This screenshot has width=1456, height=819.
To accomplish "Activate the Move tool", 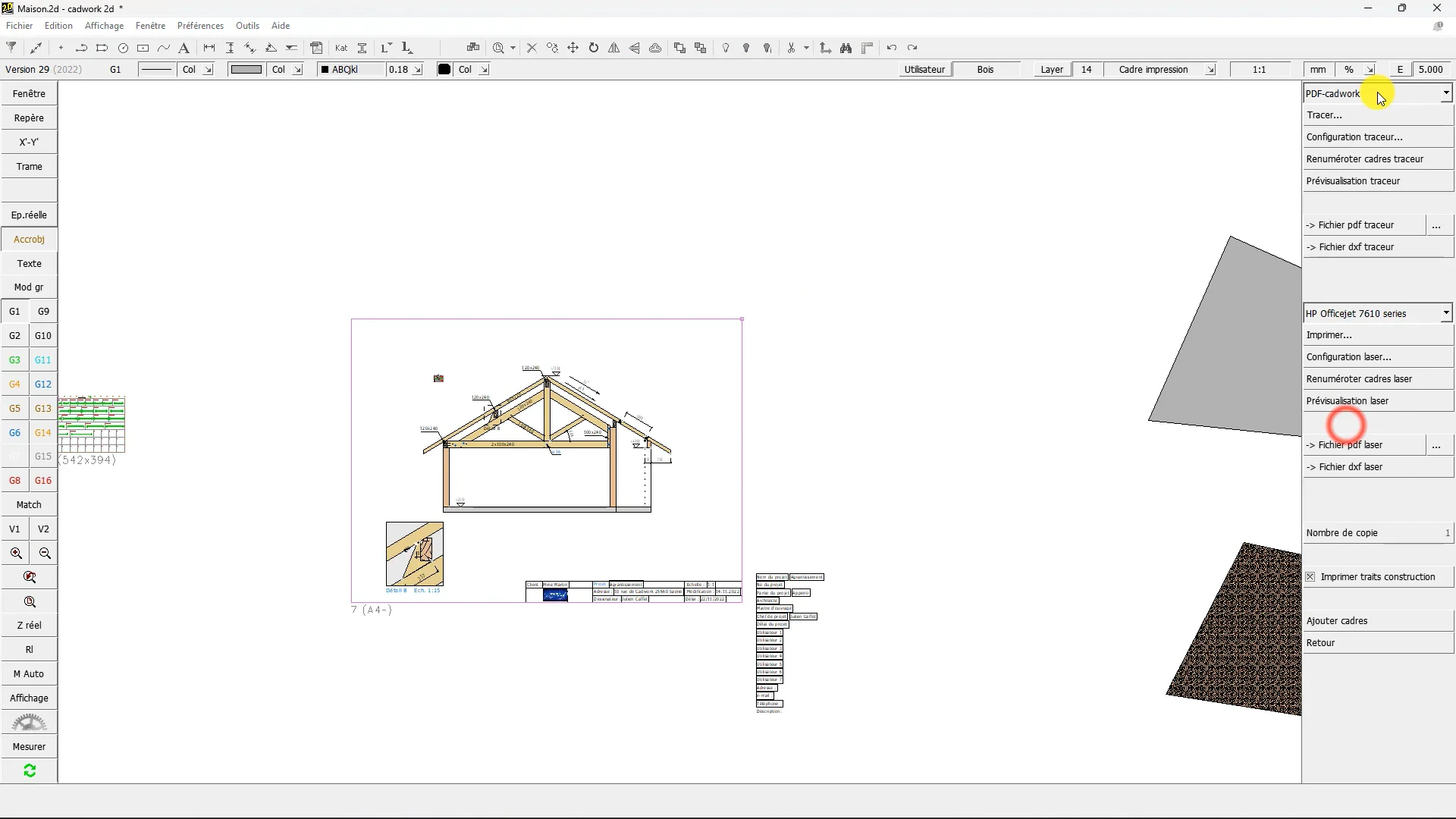I will point(573,48).
